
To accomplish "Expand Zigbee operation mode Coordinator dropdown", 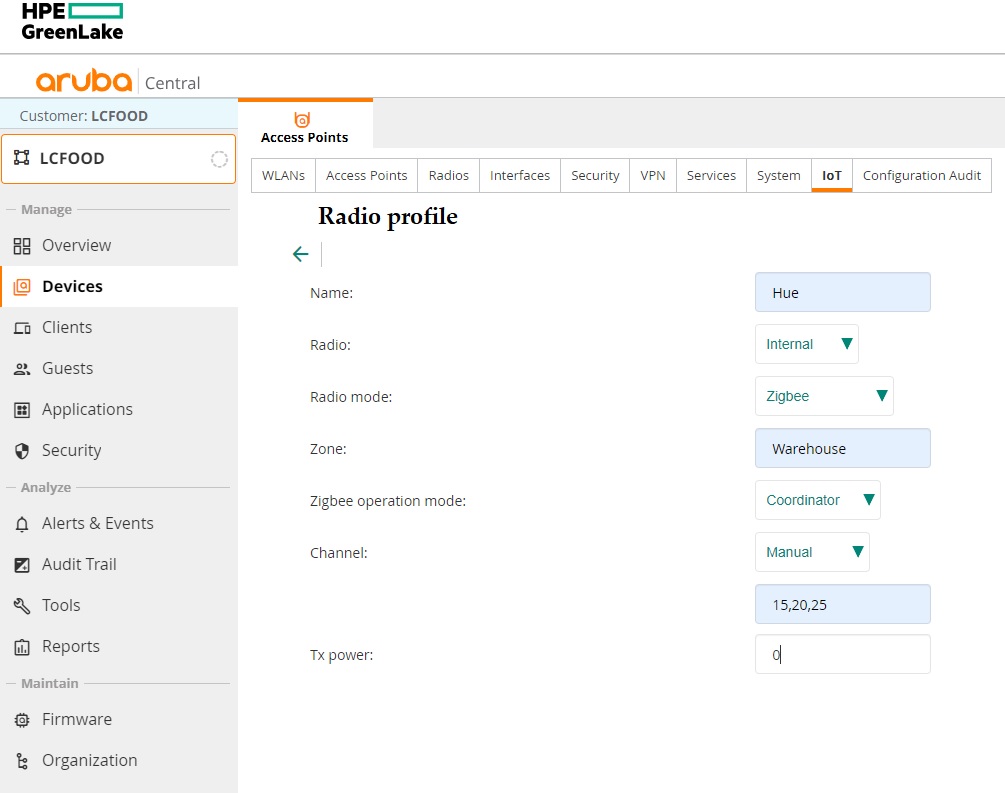I will pos(817,500).
